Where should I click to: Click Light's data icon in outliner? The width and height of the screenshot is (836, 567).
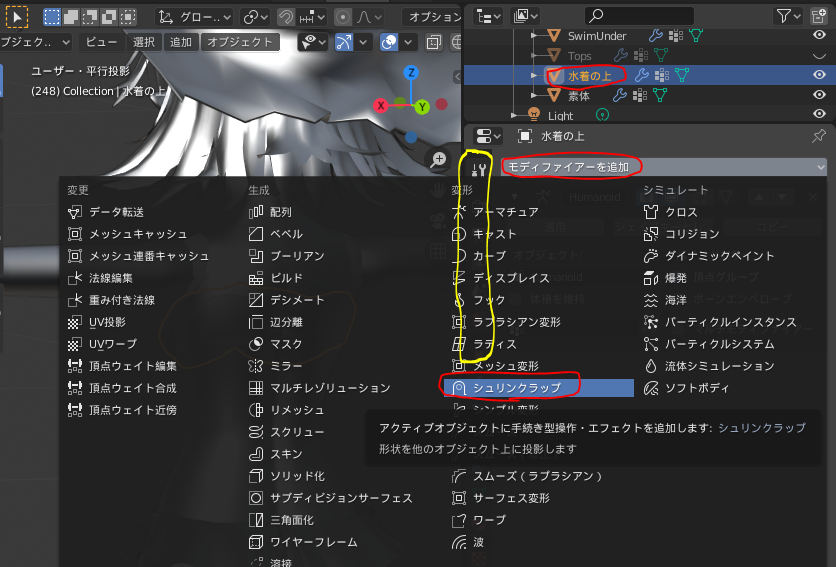click(602, 115)
